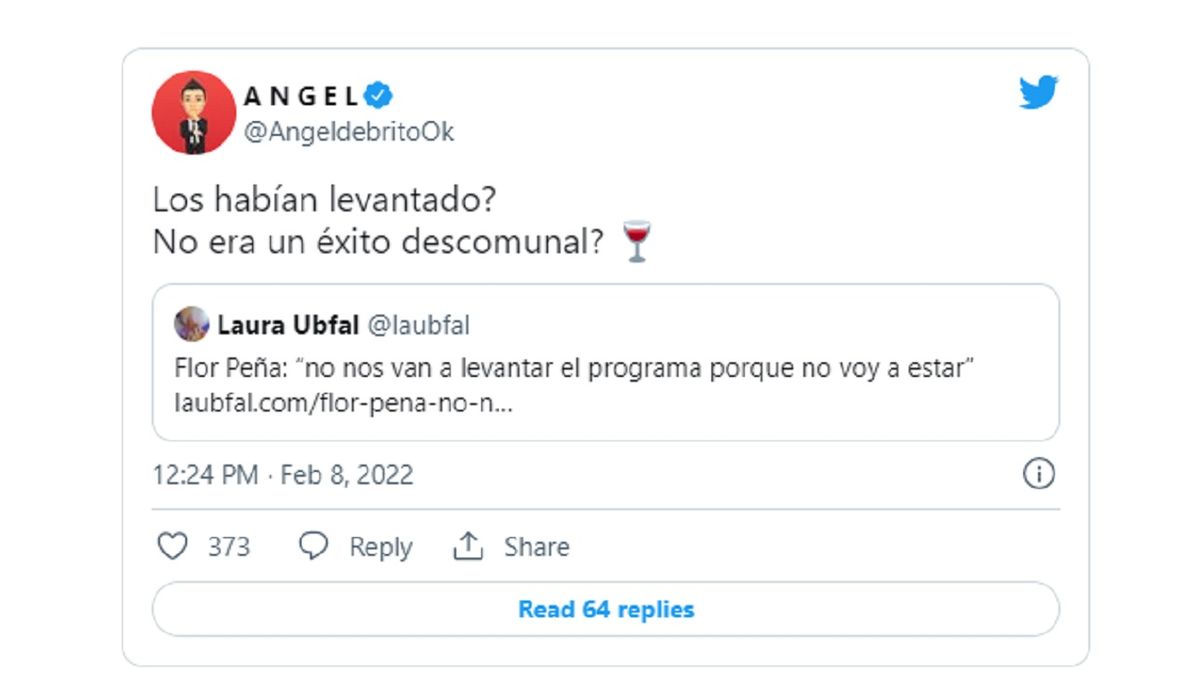Click the blue verified badge next to ANGEL

tap(379, 96)
